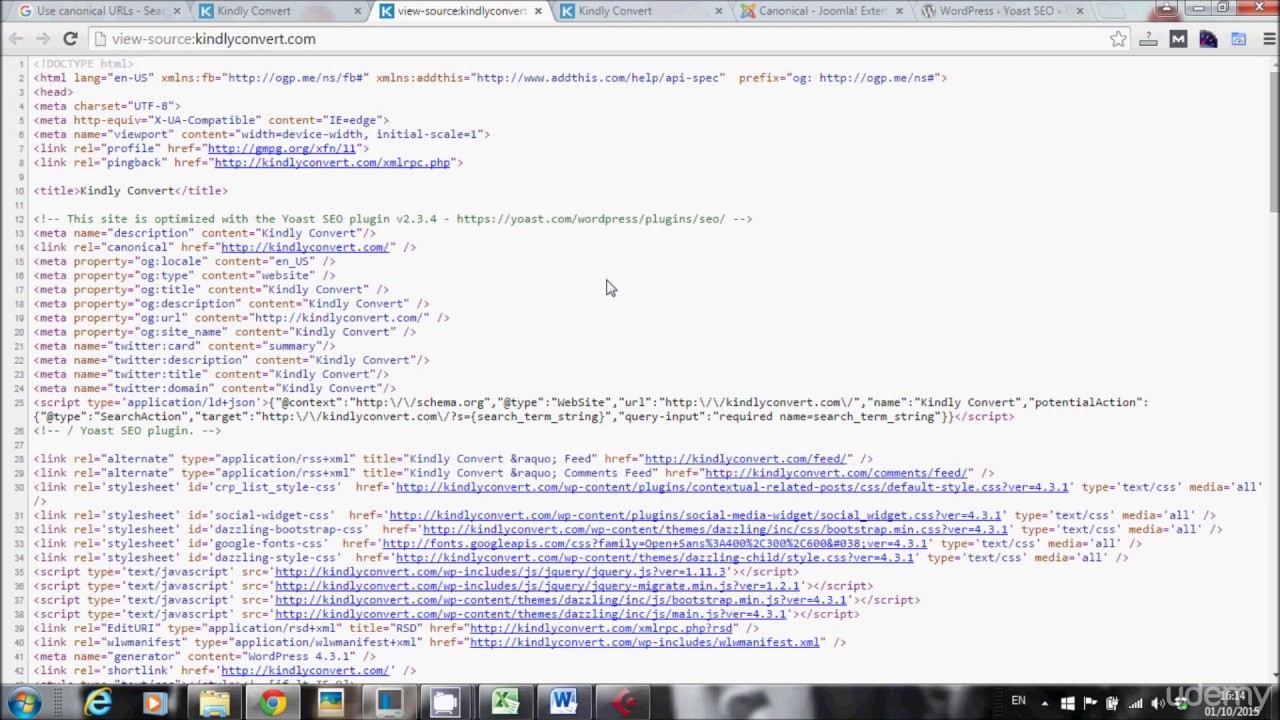Viewport: 1280px width, 720px height.
Task: Click the browser back arrow
Action: pyautogui.click(x=16, y=39)
